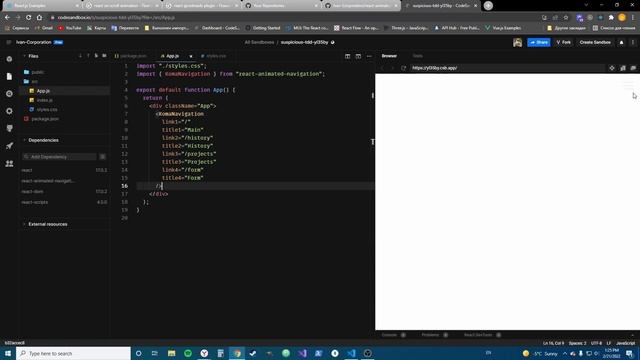Click the Spaces: 2 indentation status entry
This screenshot has height=360, width=640.
point(577,343)
